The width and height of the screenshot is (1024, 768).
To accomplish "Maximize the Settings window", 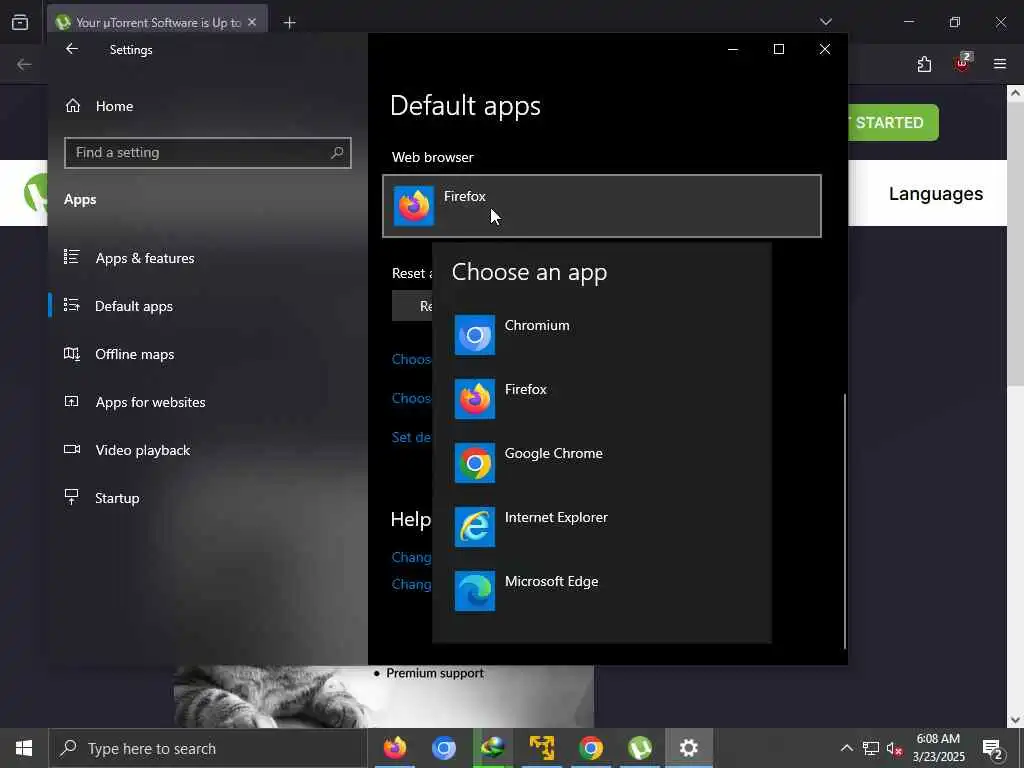I will click(x=778, y=49).
